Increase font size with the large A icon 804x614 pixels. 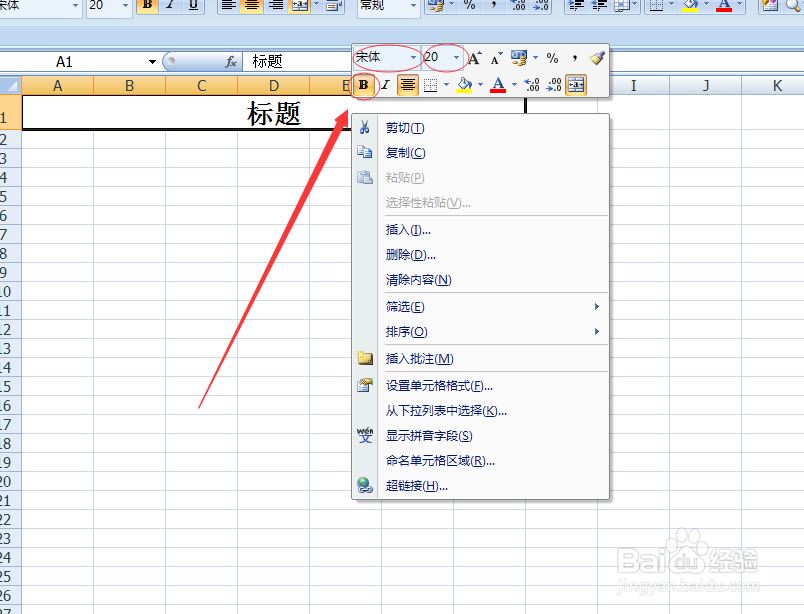click(x=475, y=58)
